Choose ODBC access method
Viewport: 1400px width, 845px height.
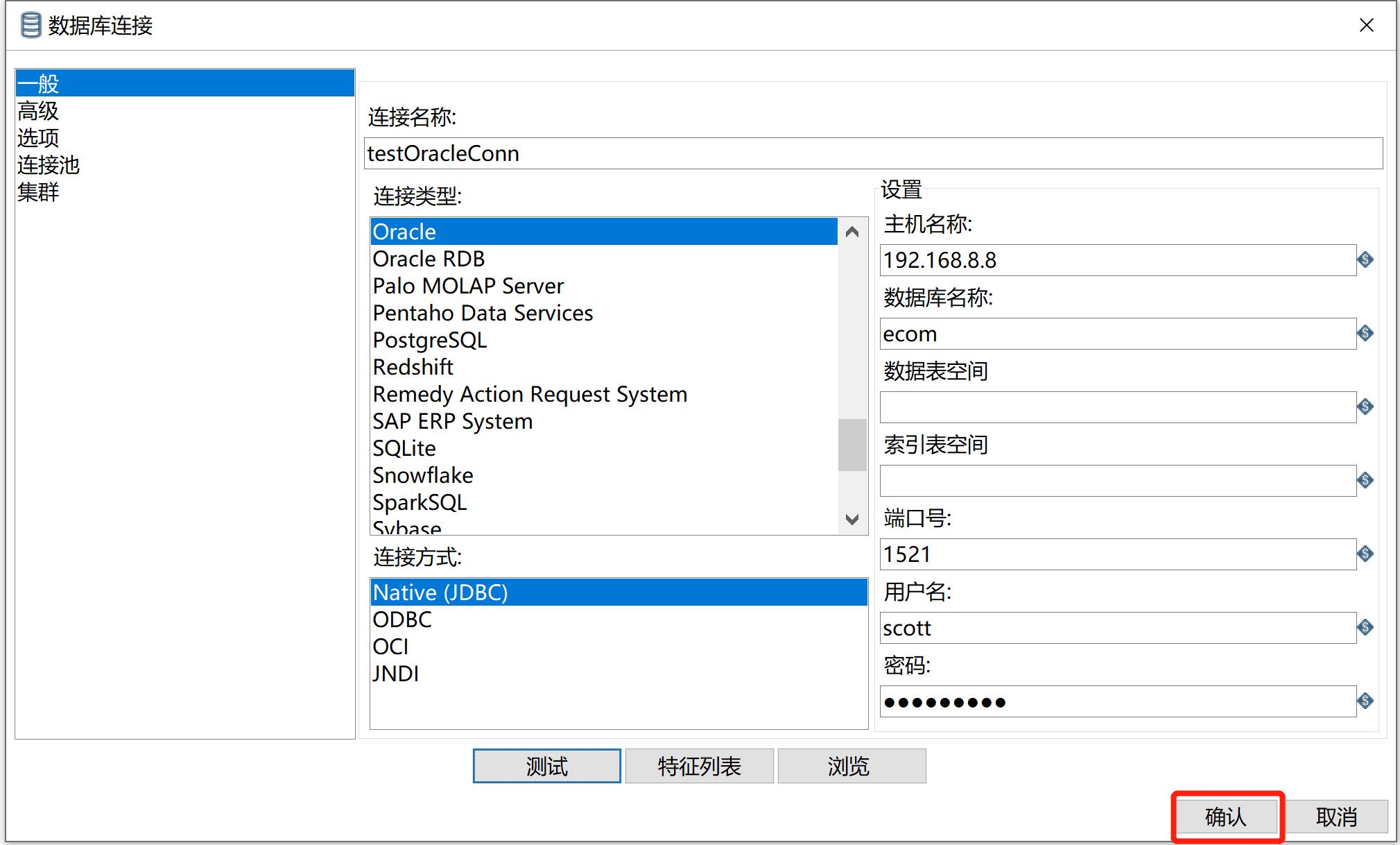click(x=619, y=620)
